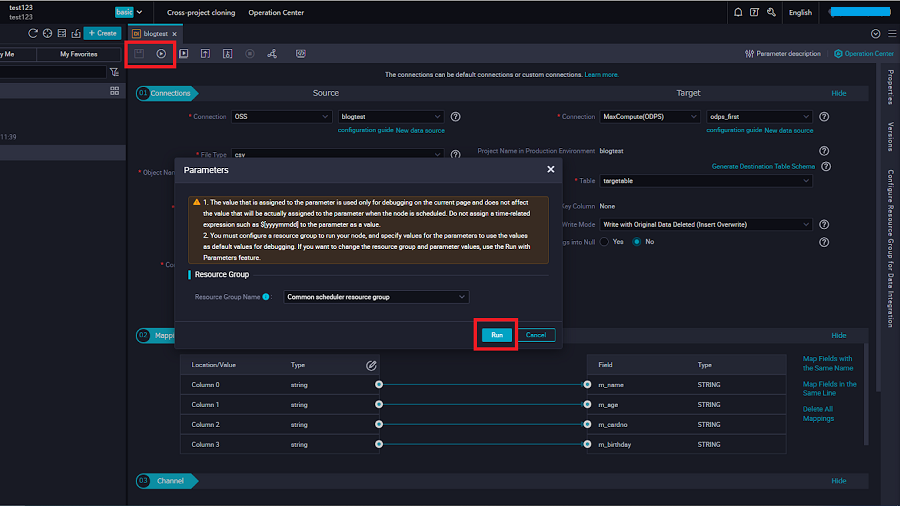Open the Resource Group Name dropdown
Viewport: 900px width, 506px height.
pos(376,297)
